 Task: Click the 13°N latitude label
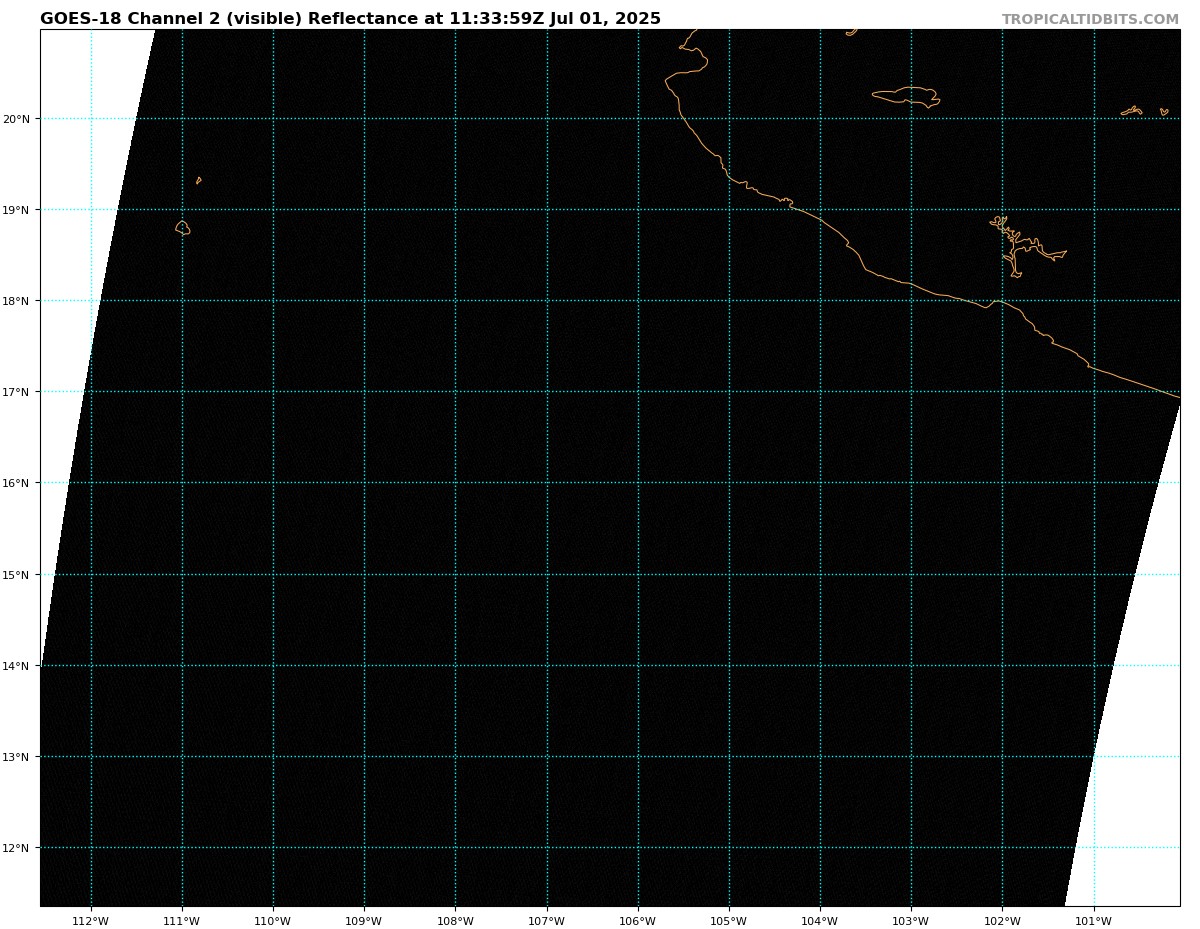coord(16,757)
